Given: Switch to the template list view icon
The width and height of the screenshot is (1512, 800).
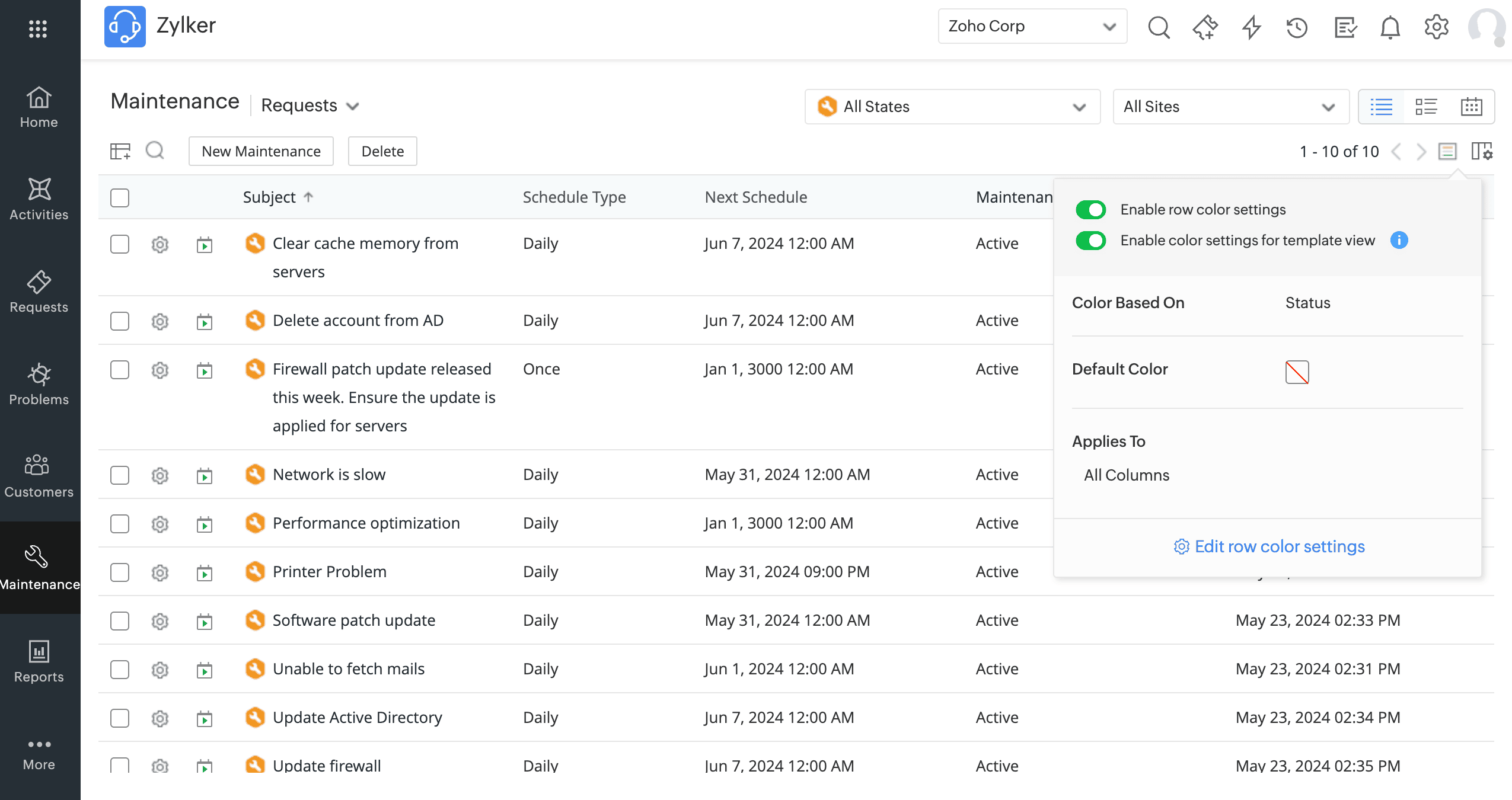Looking at the screenshot, I should 1426,107.
